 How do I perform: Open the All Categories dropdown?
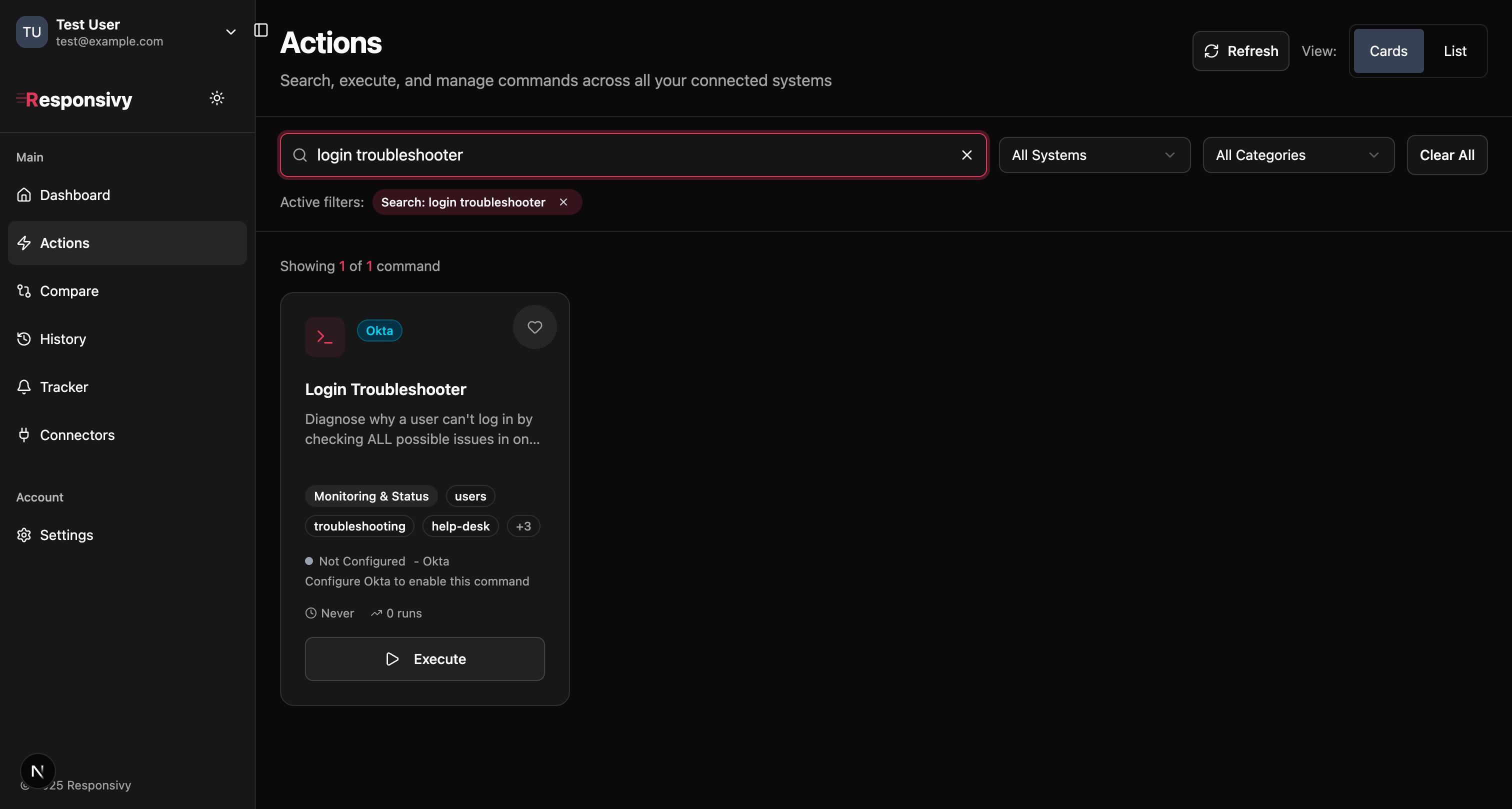click(x=1298, y=154)
